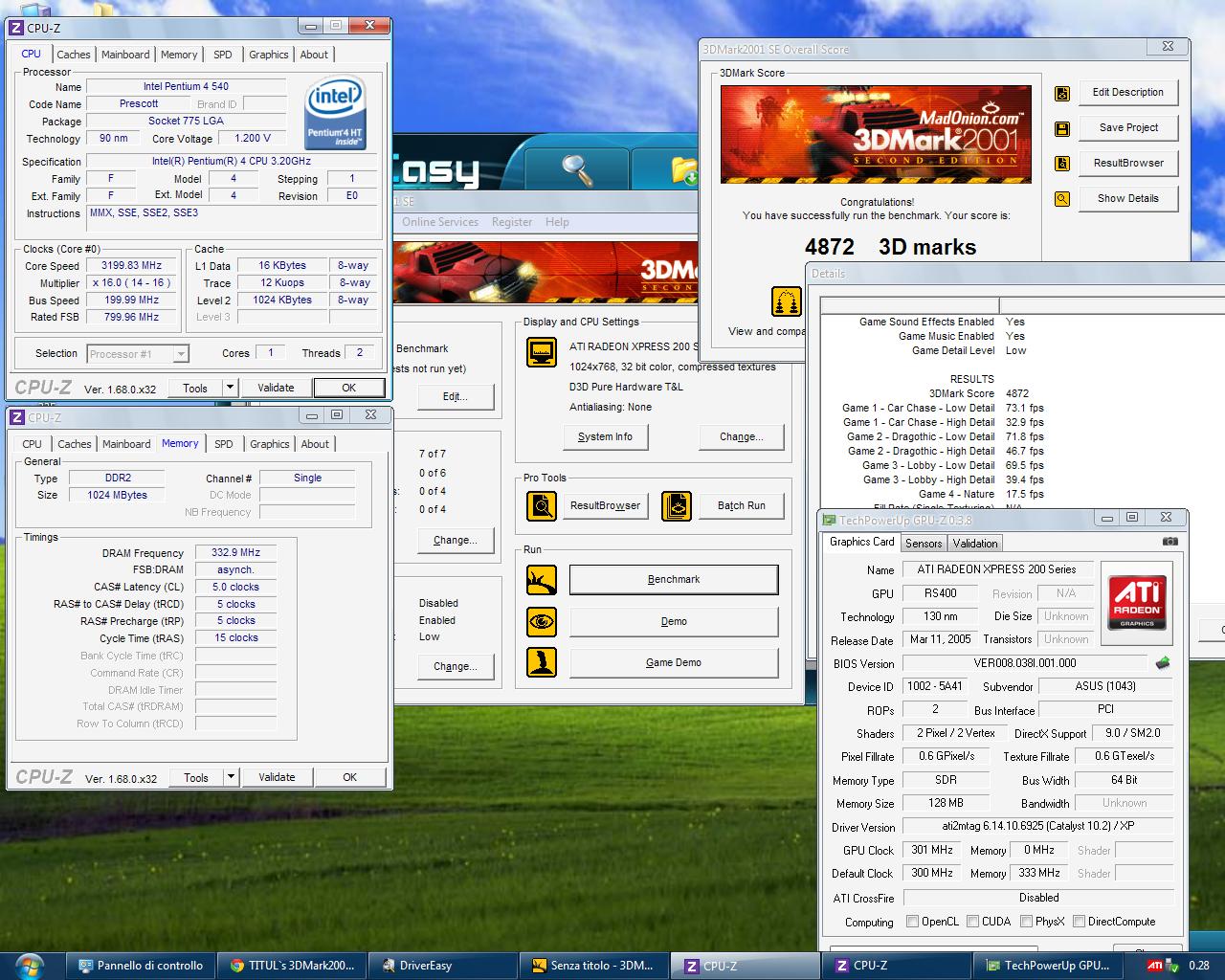Click the joystick Game Demo icon
This screenshot has height=980, width=1225.
[542, 662]
